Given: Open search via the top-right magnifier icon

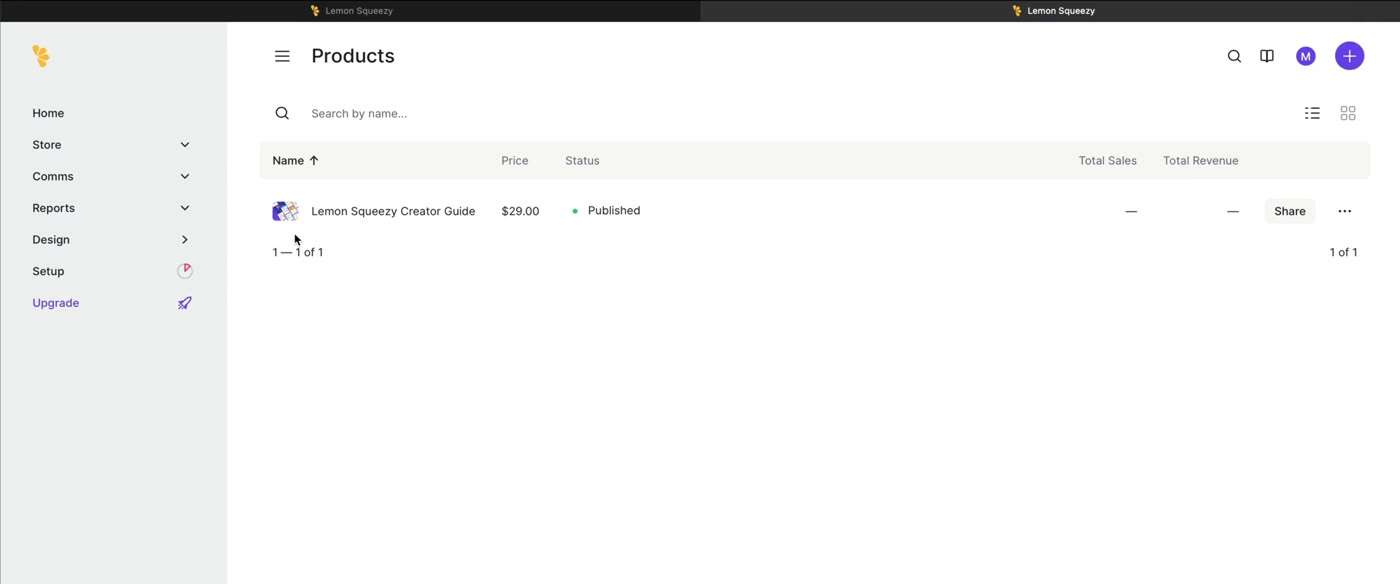Looking at the screenshot, I should coord(1234,56).
